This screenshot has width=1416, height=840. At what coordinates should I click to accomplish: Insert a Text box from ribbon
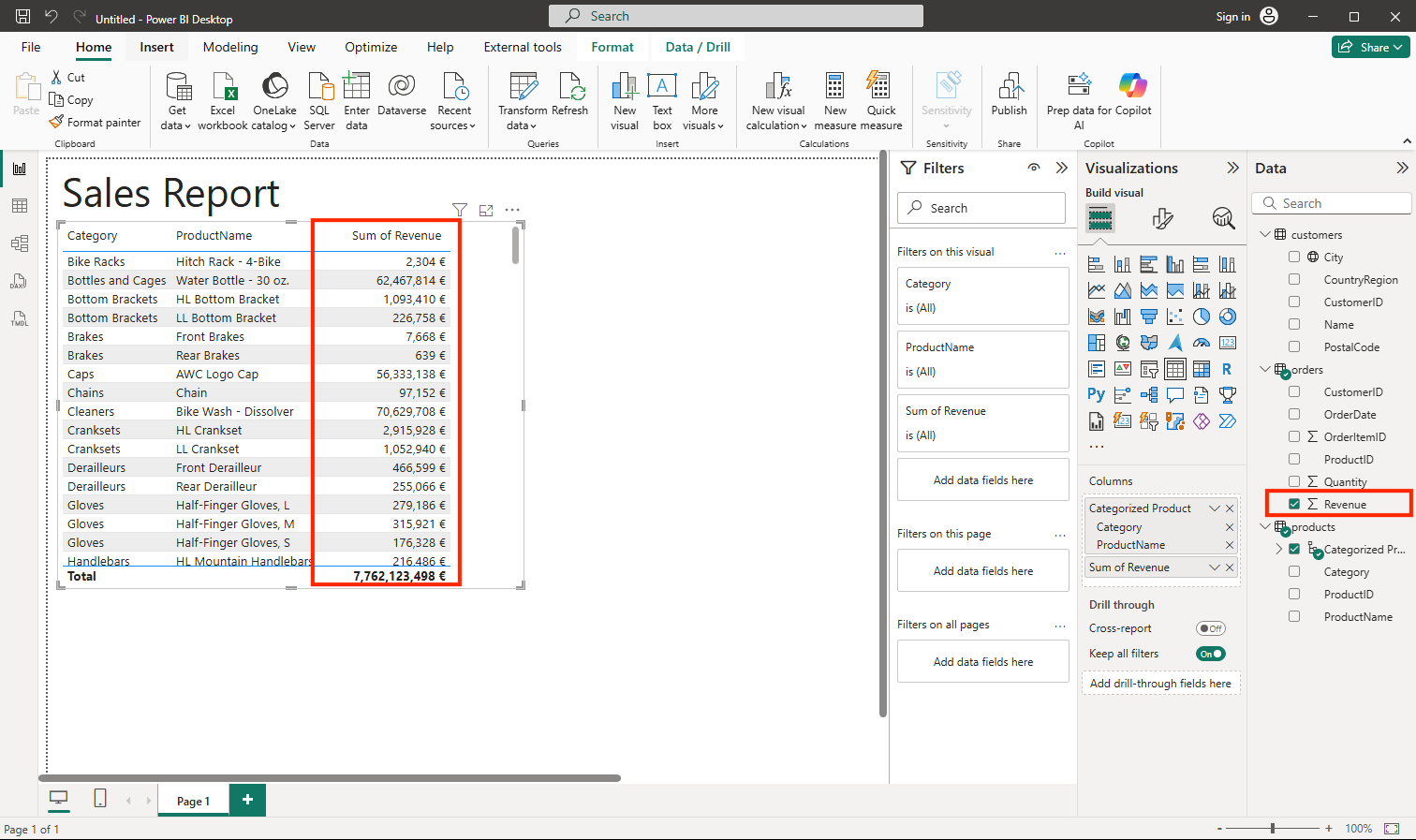pyautogui.click(x=662, y=101)
